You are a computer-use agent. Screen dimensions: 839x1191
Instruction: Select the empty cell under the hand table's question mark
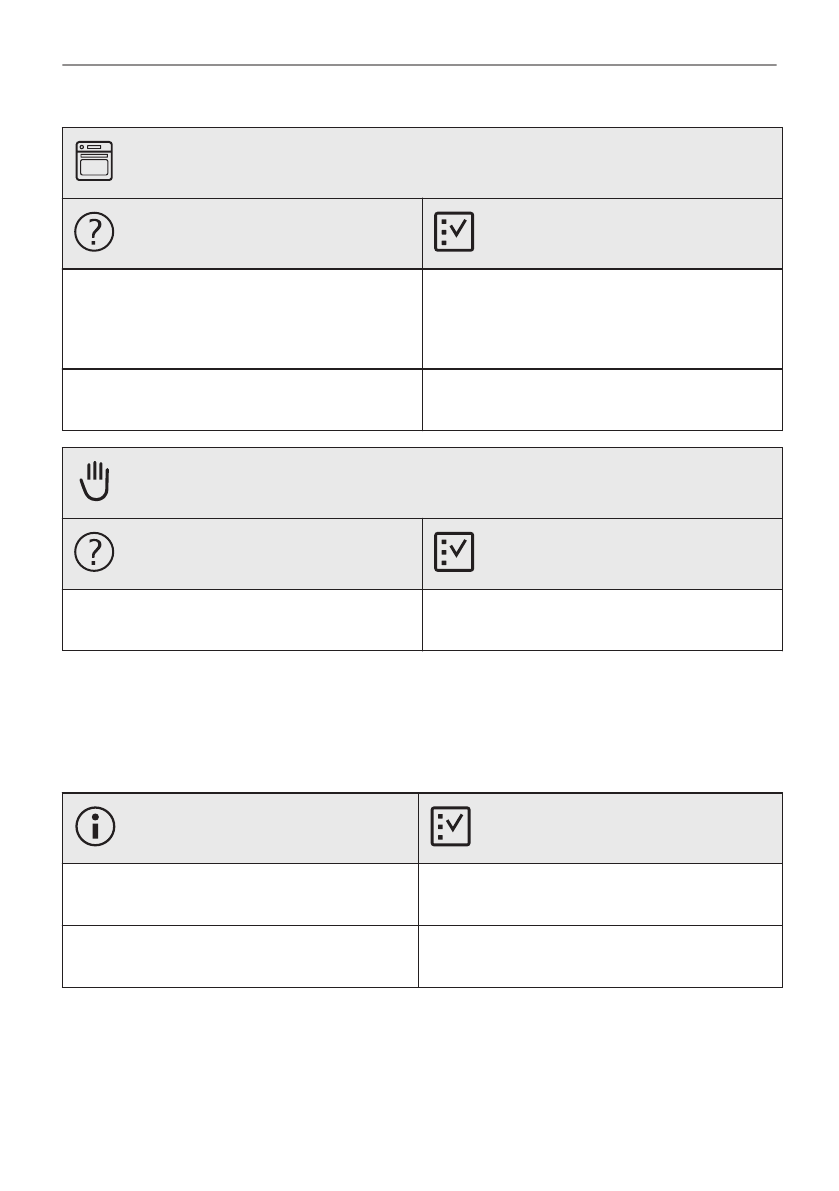click(x=242, y=620)
